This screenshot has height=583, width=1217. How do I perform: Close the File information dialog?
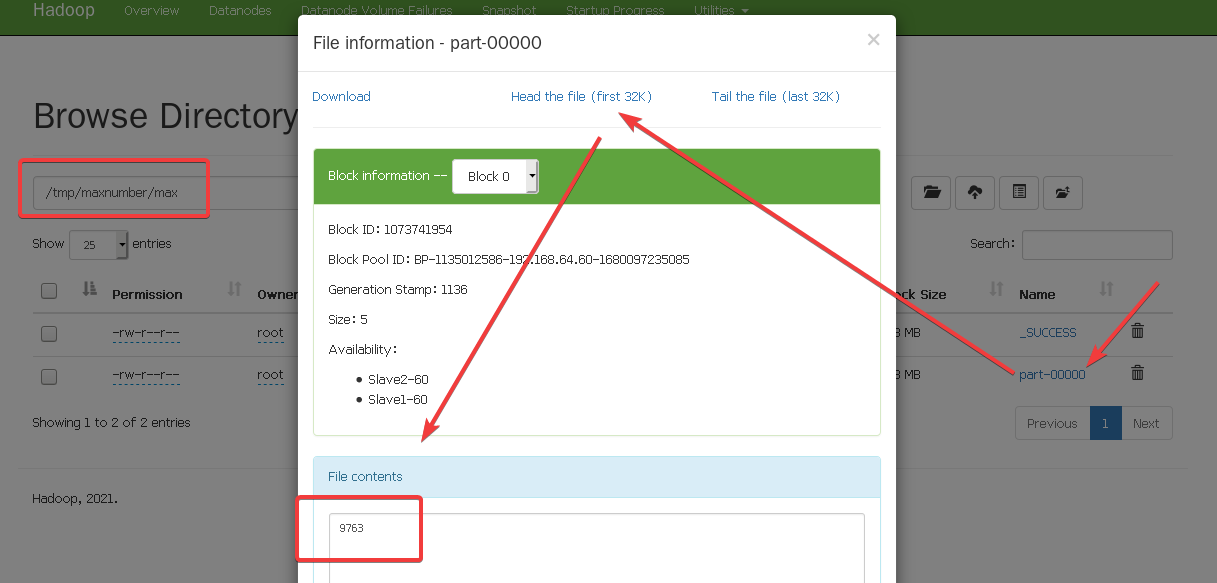pos(873,40)
